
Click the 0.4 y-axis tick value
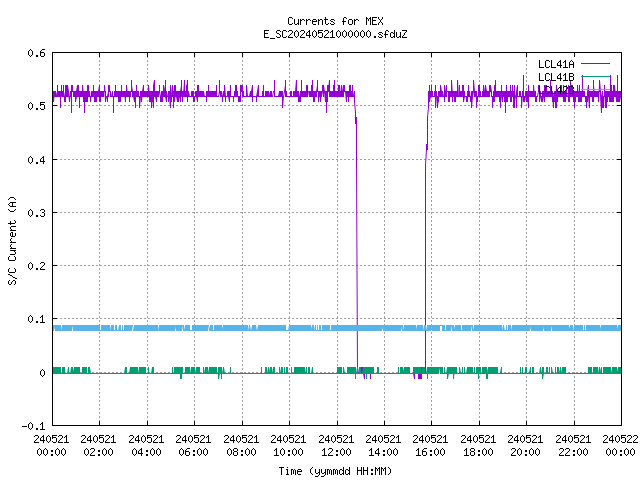[36, 160]
